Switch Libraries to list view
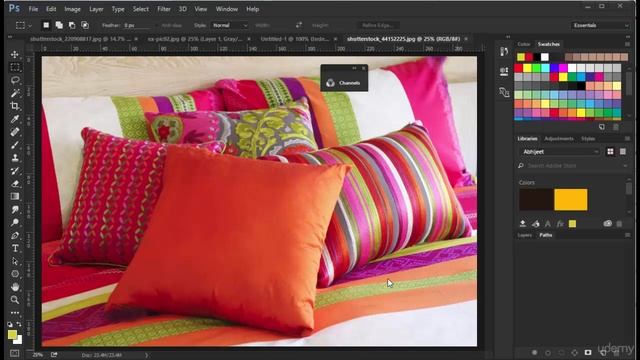 coord(623,151)
